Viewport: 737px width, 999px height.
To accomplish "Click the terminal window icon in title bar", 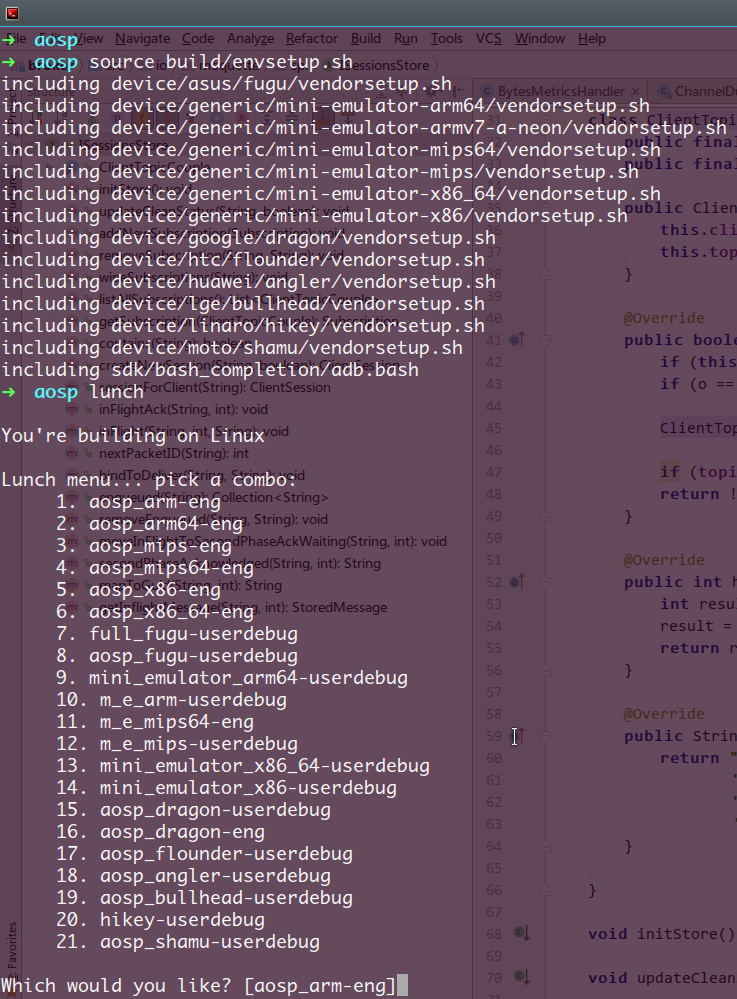I will point(12,13).
